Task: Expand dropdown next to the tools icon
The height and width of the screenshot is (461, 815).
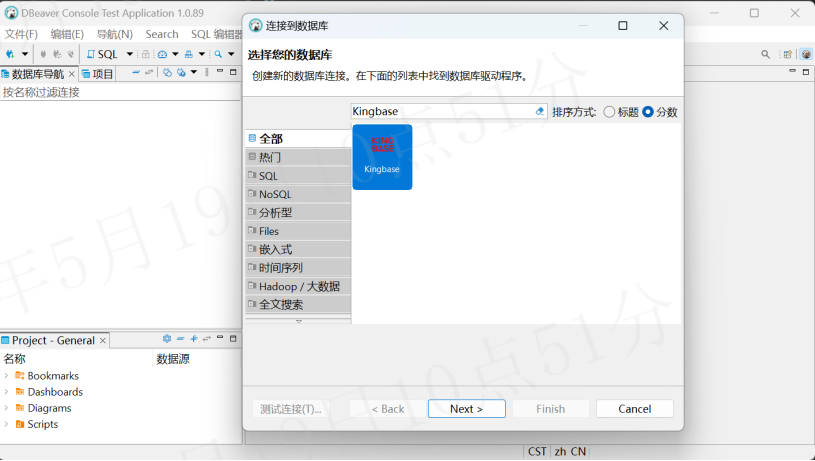Action: pos(202,54)
